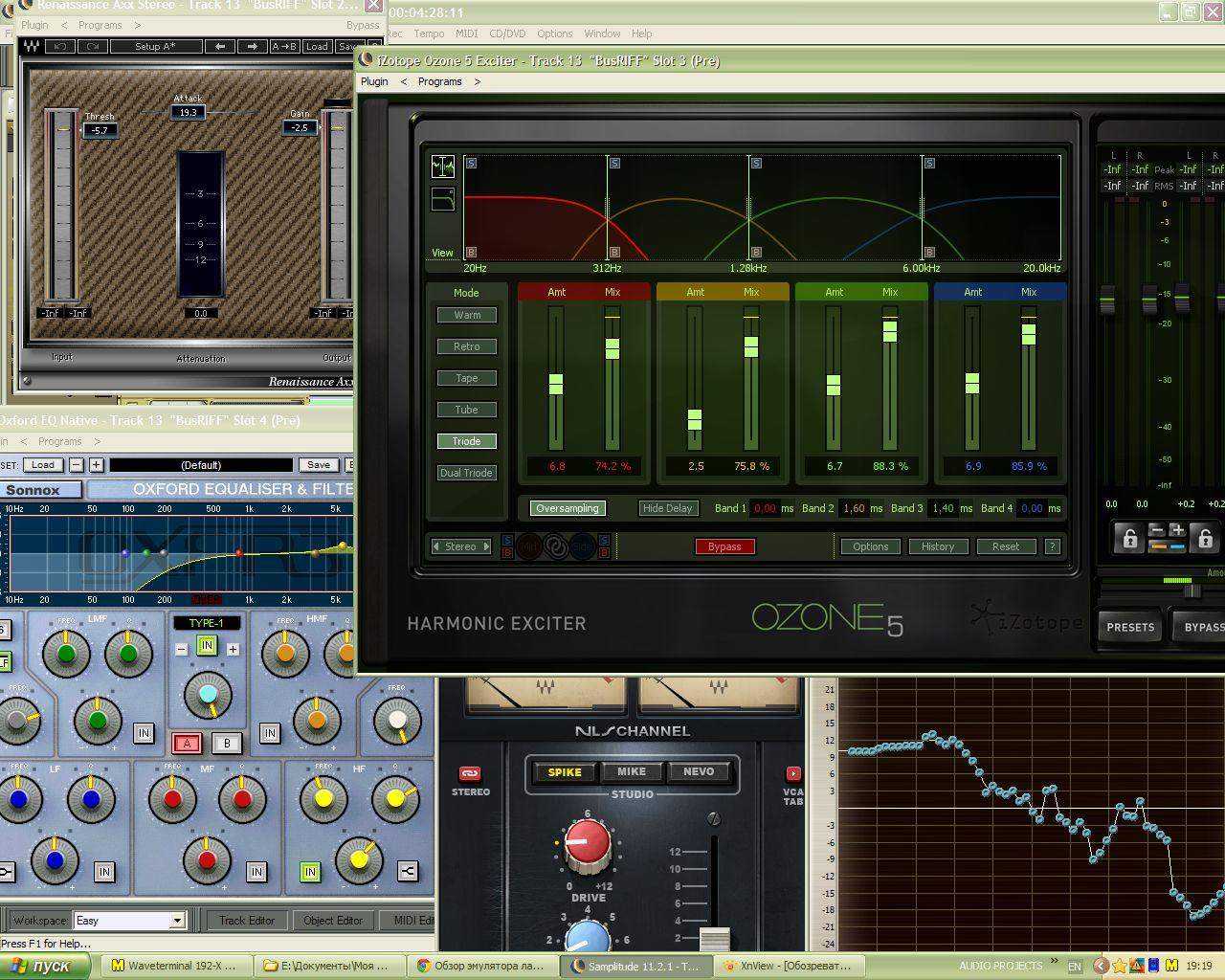1225x980 pixels.
Task: Toggle the red Bypass button in Ozone
Action: (724, 546)
